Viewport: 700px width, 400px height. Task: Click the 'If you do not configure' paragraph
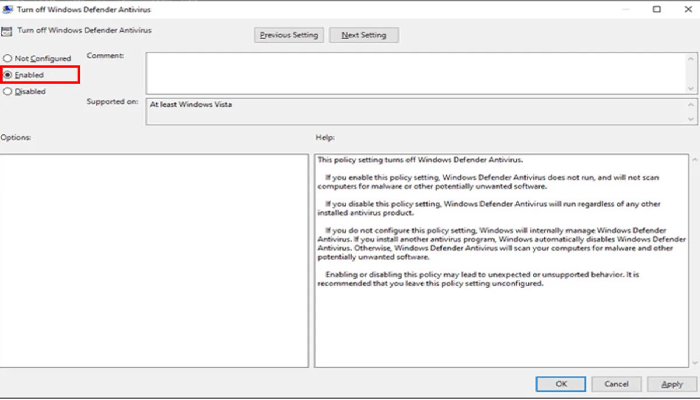click(x=502, y=243)
